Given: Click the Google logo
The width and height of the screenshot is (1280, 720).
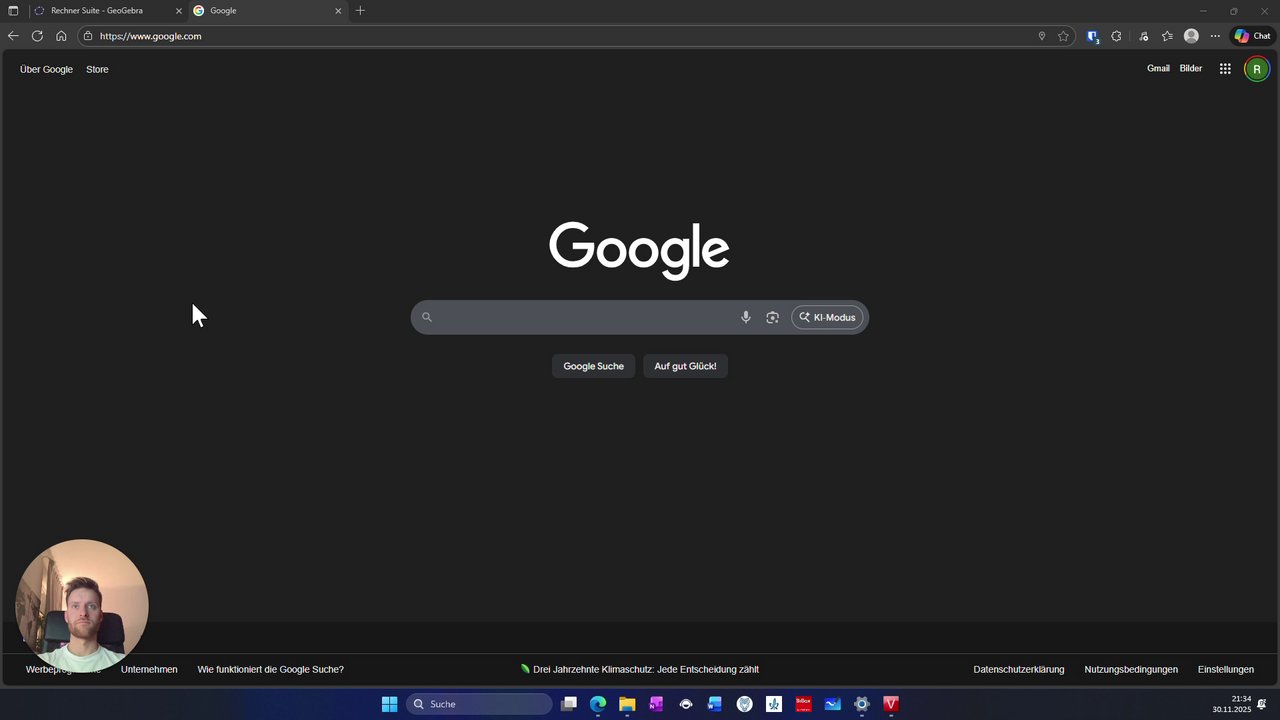Looking at the screenshot, I should point(639,249).
